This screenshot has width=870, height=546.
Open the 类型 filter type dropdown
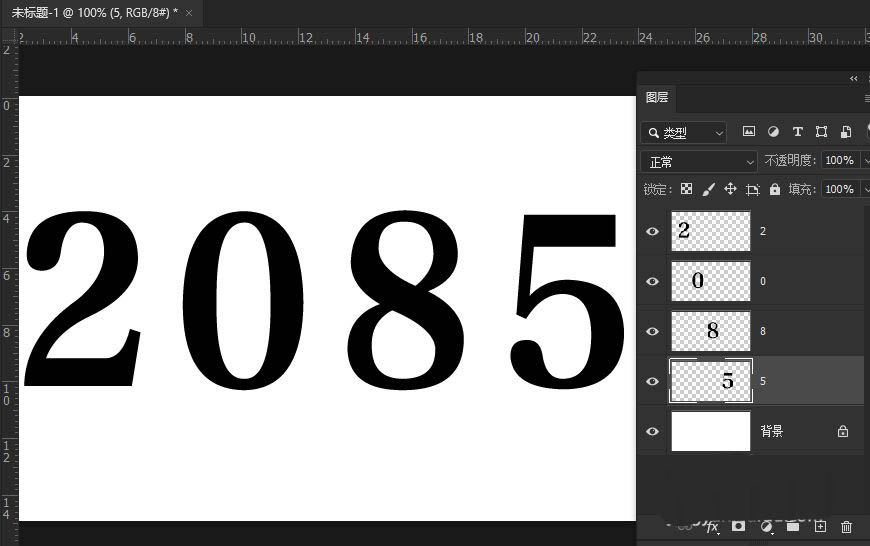[684, 133]
